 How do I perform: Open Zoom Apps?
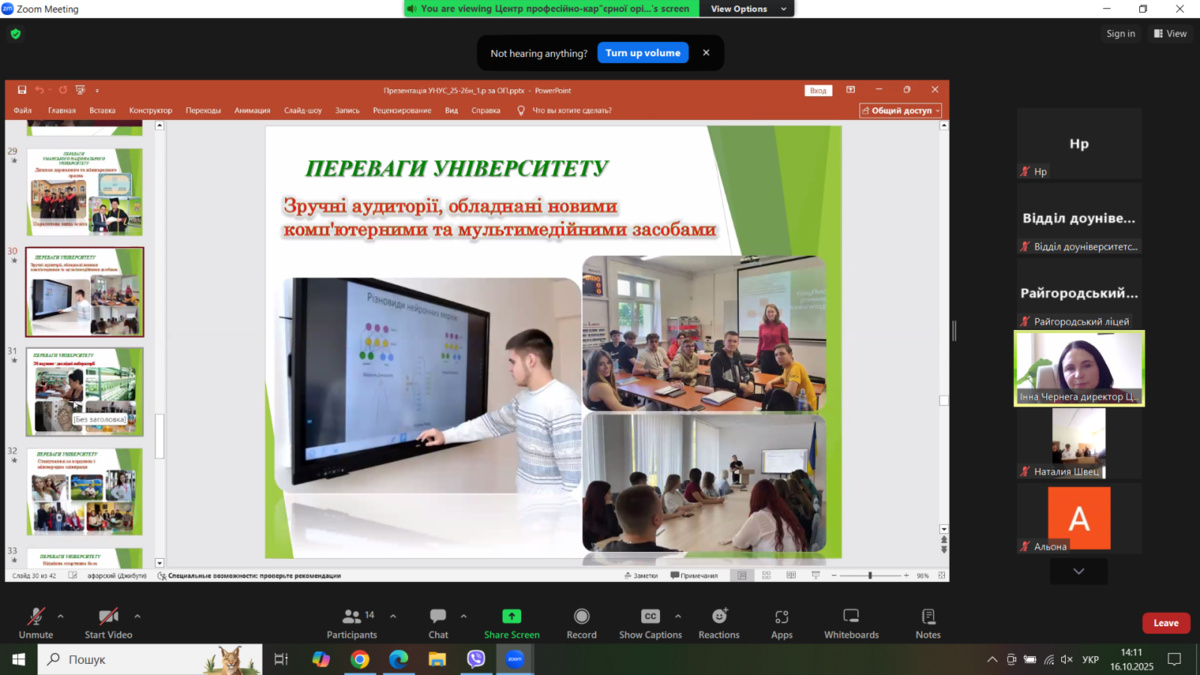tap(781, 623)
